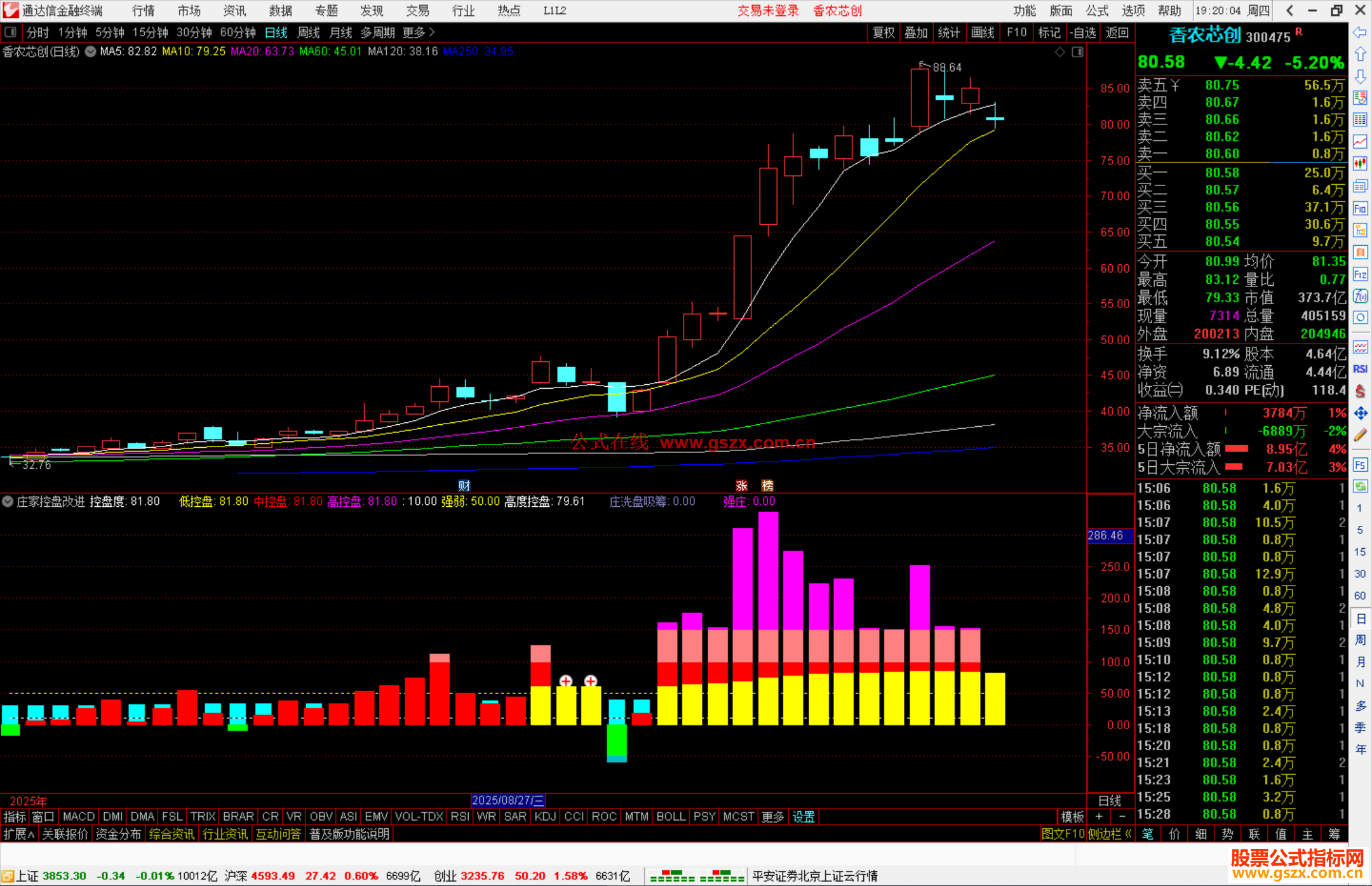1372x886 pixels.
Task: Open the f(x) formula icon in sidebar
Action: coord(1360,296)
